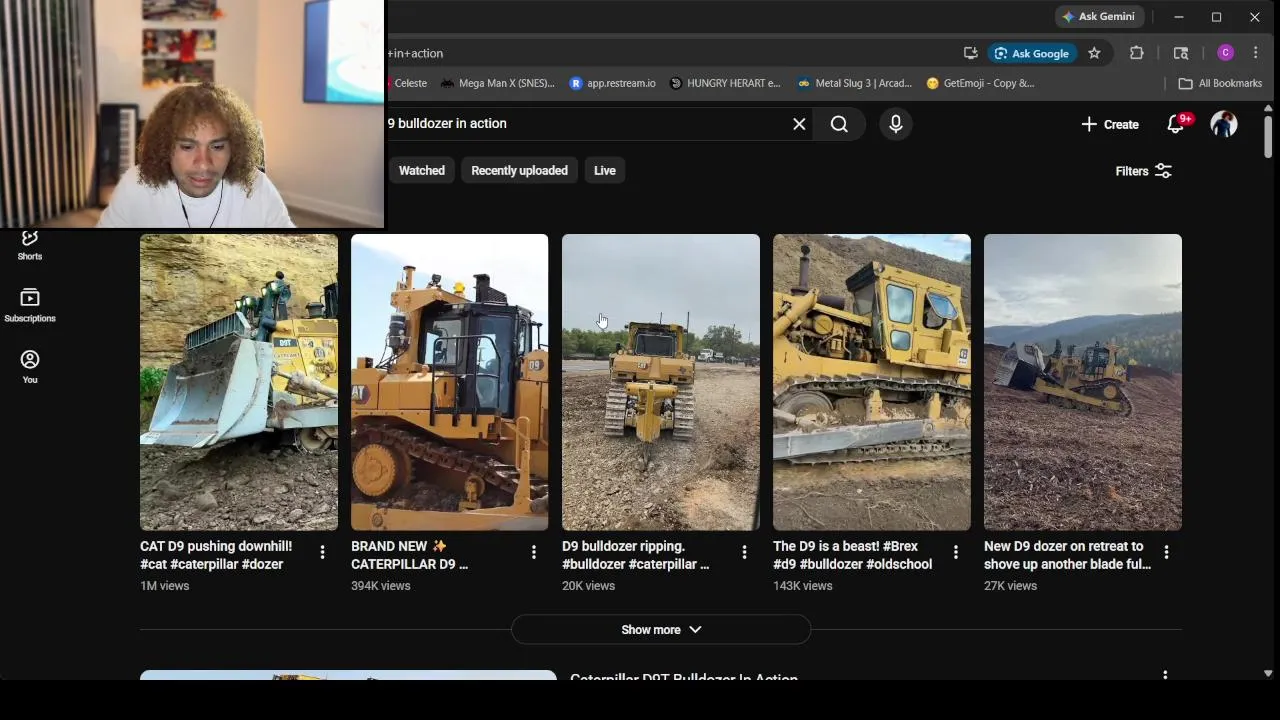This screenshot has width=1280, height=720.
Task: Bookmark this page with the star icon
Action: 1094,53
